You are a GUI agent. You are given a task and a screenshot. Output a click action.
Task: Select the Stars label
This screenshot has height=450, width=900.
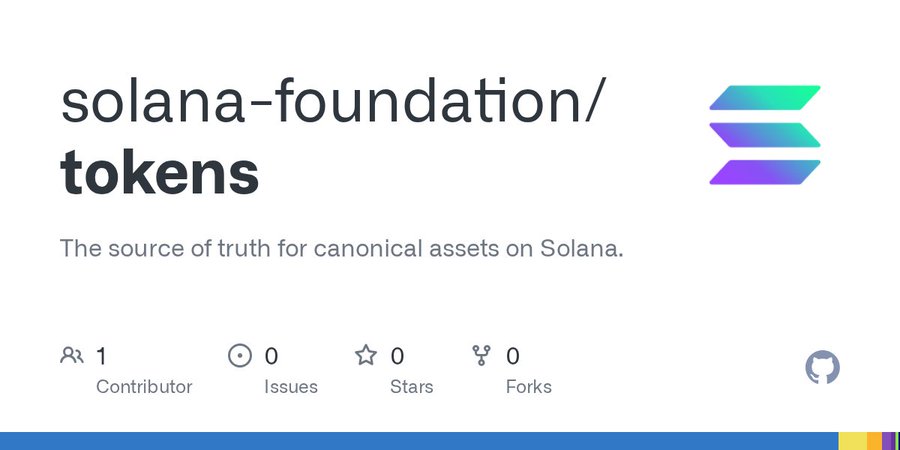click(412, 387)
